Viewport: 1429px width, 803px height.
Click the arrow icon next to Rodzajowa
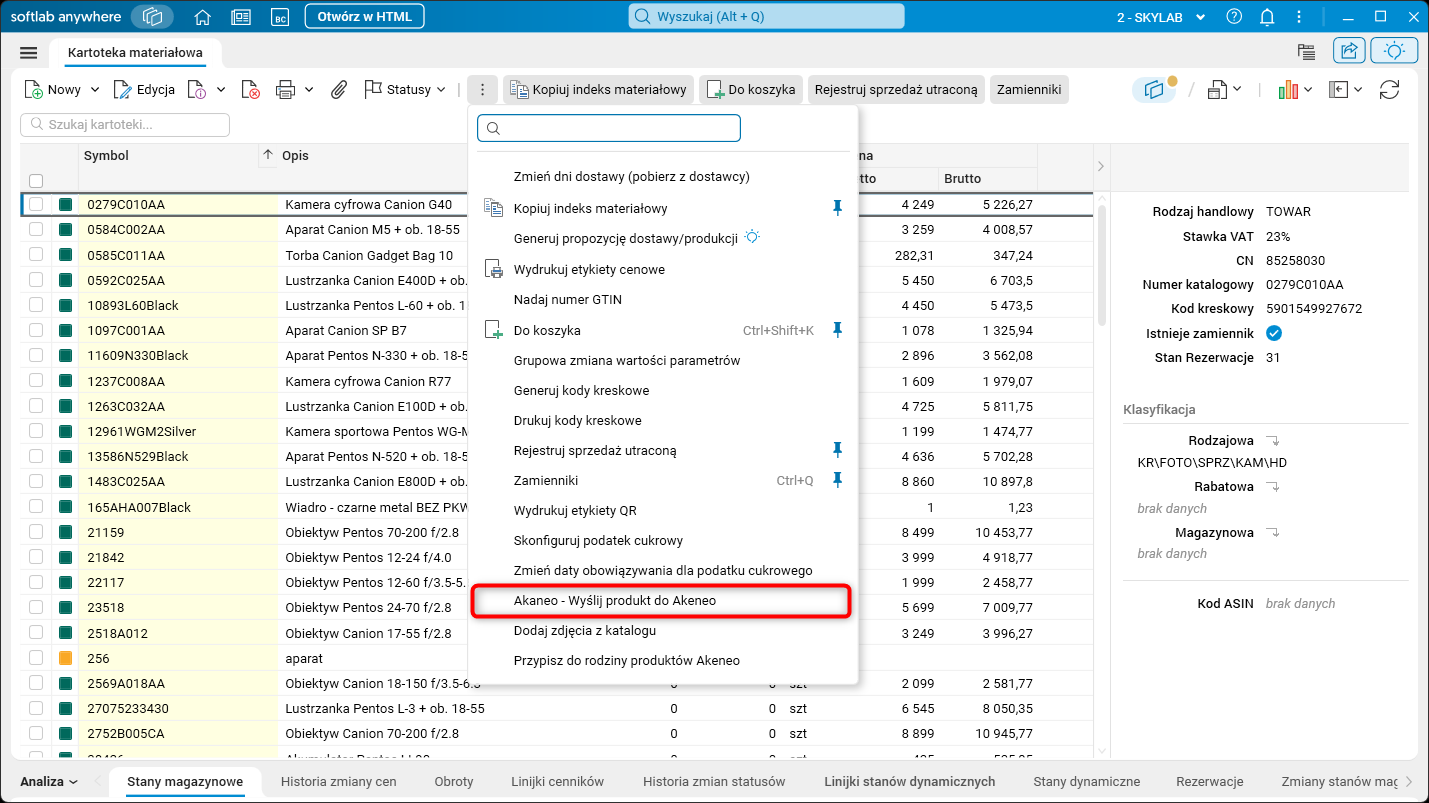[x=1272, y=441]
